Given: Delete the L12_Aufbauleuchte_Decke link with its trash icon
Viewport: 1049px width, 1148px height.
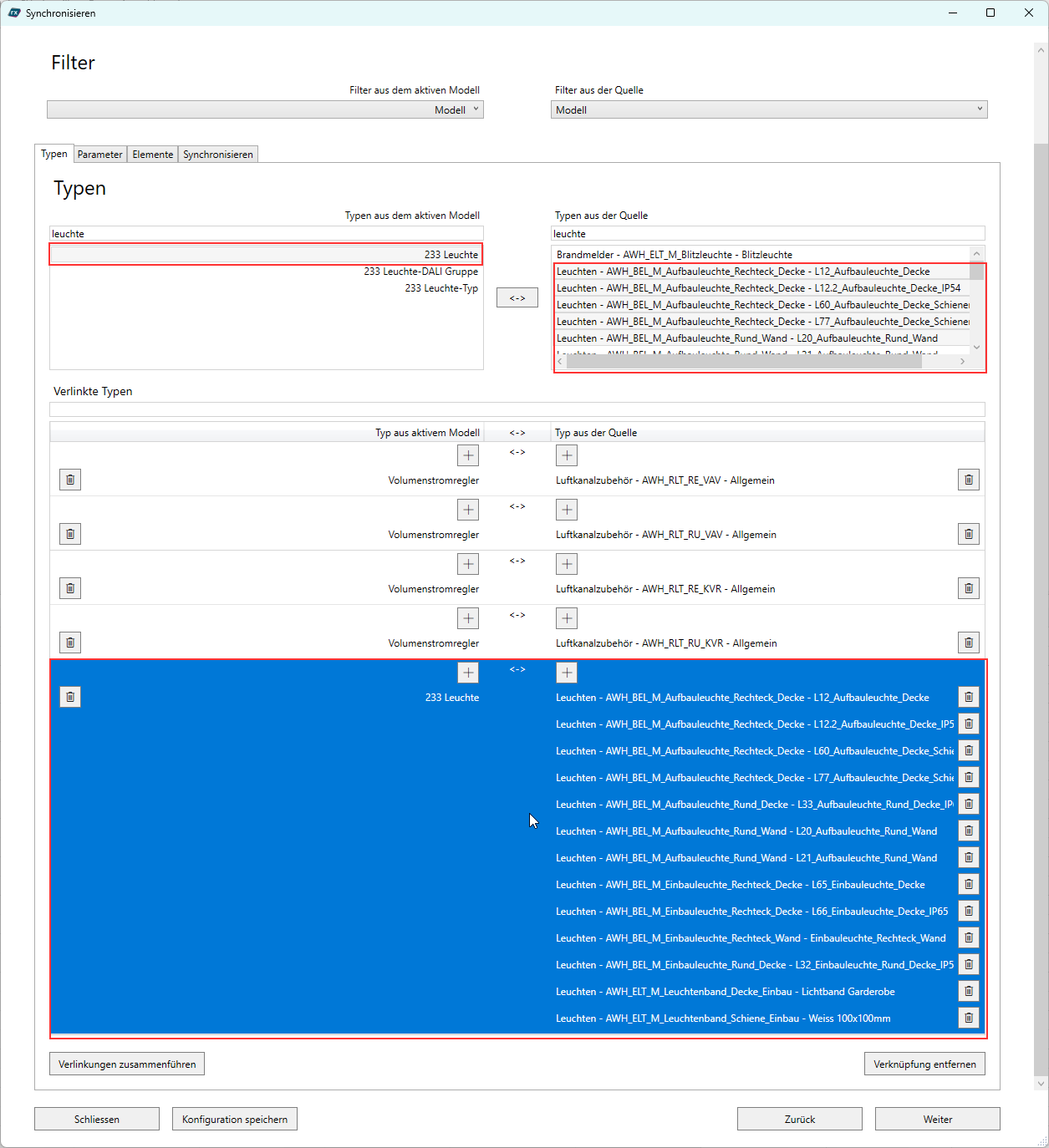Looking at the screenshot, I should [x=968, y=697].
